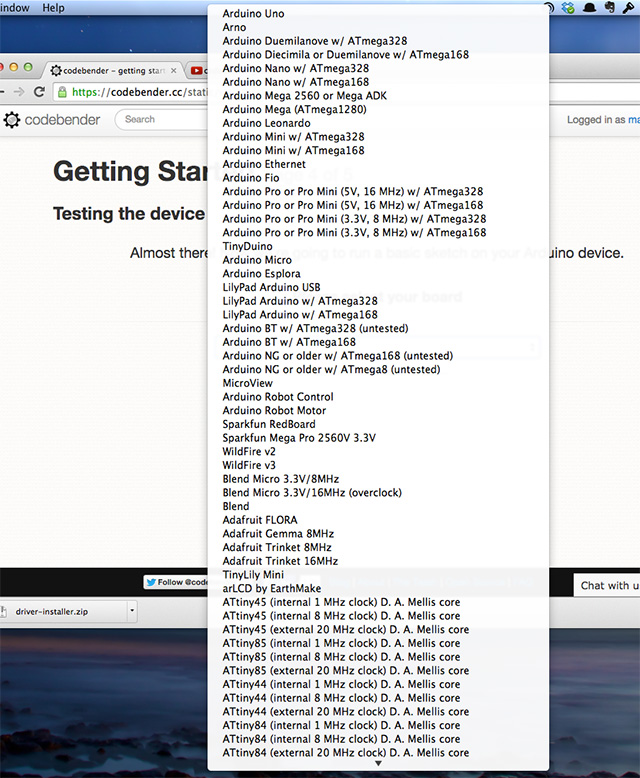Select Arduino Uno from the board list
Image resolution: width=640 pixels, height=778 pixels.
tap(253, 14)
